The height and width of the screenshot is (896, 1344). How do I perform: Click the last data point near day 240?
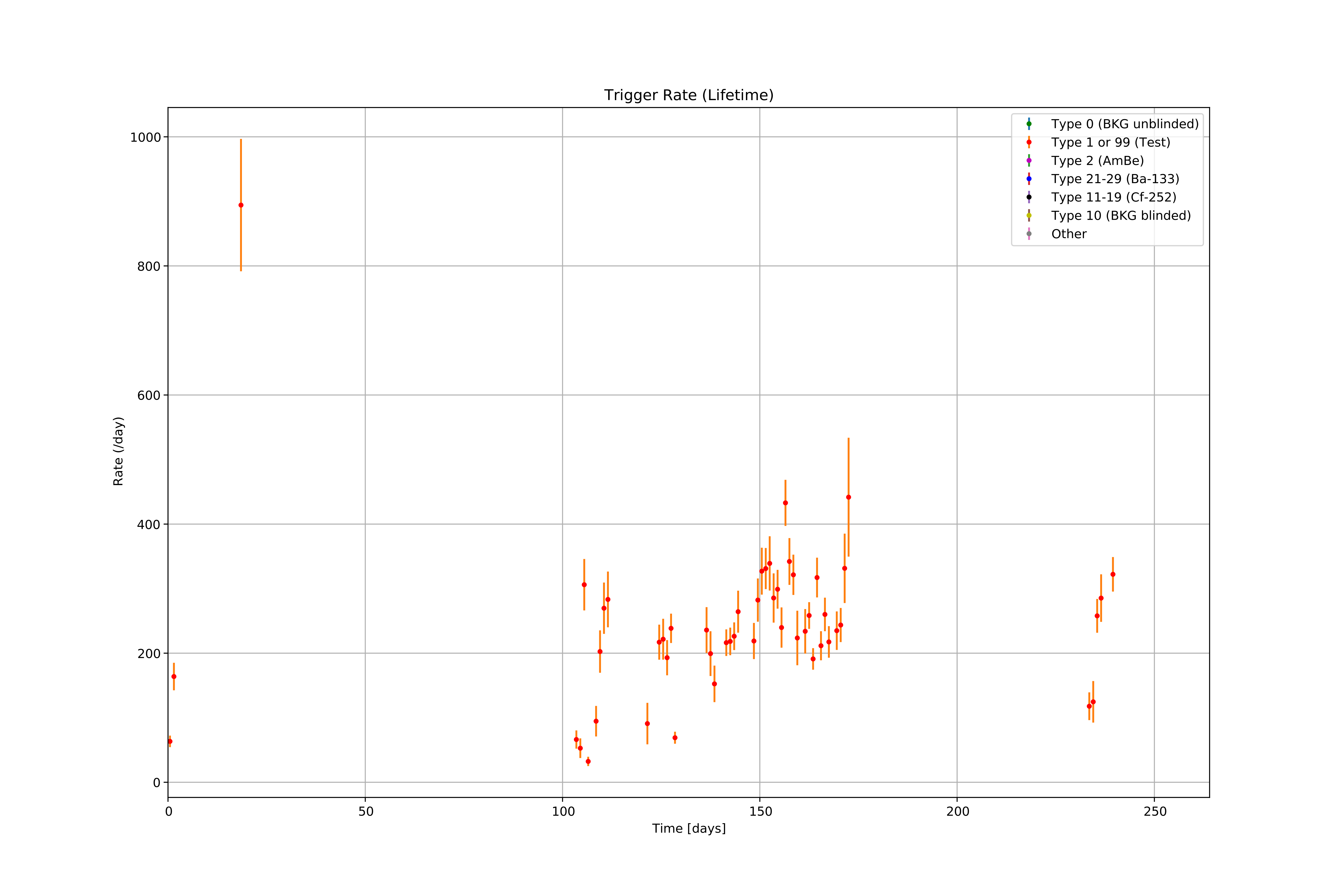(x=1113, y=574)
